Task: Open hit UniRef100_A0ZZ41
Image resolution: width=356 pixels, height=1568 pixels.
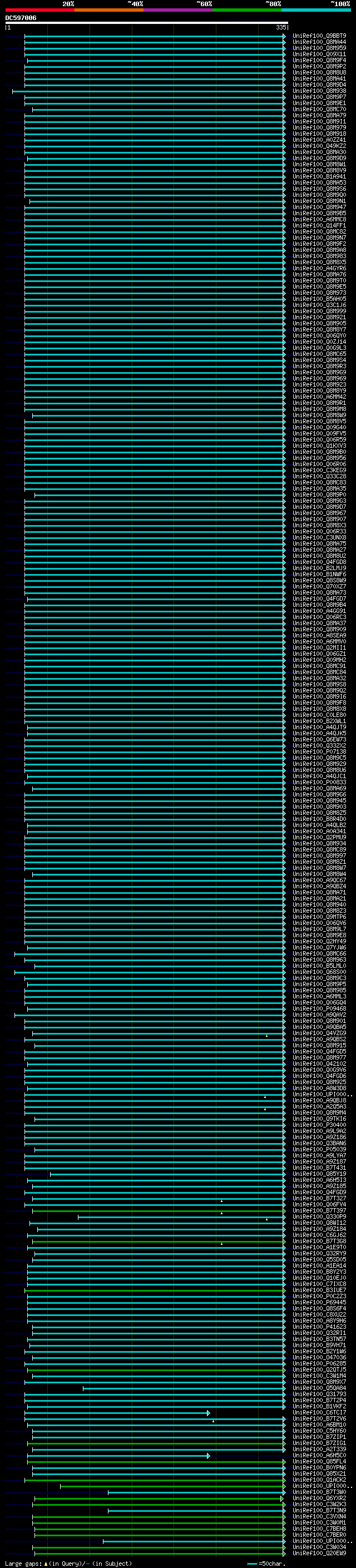Action: [x=319, y=140]
